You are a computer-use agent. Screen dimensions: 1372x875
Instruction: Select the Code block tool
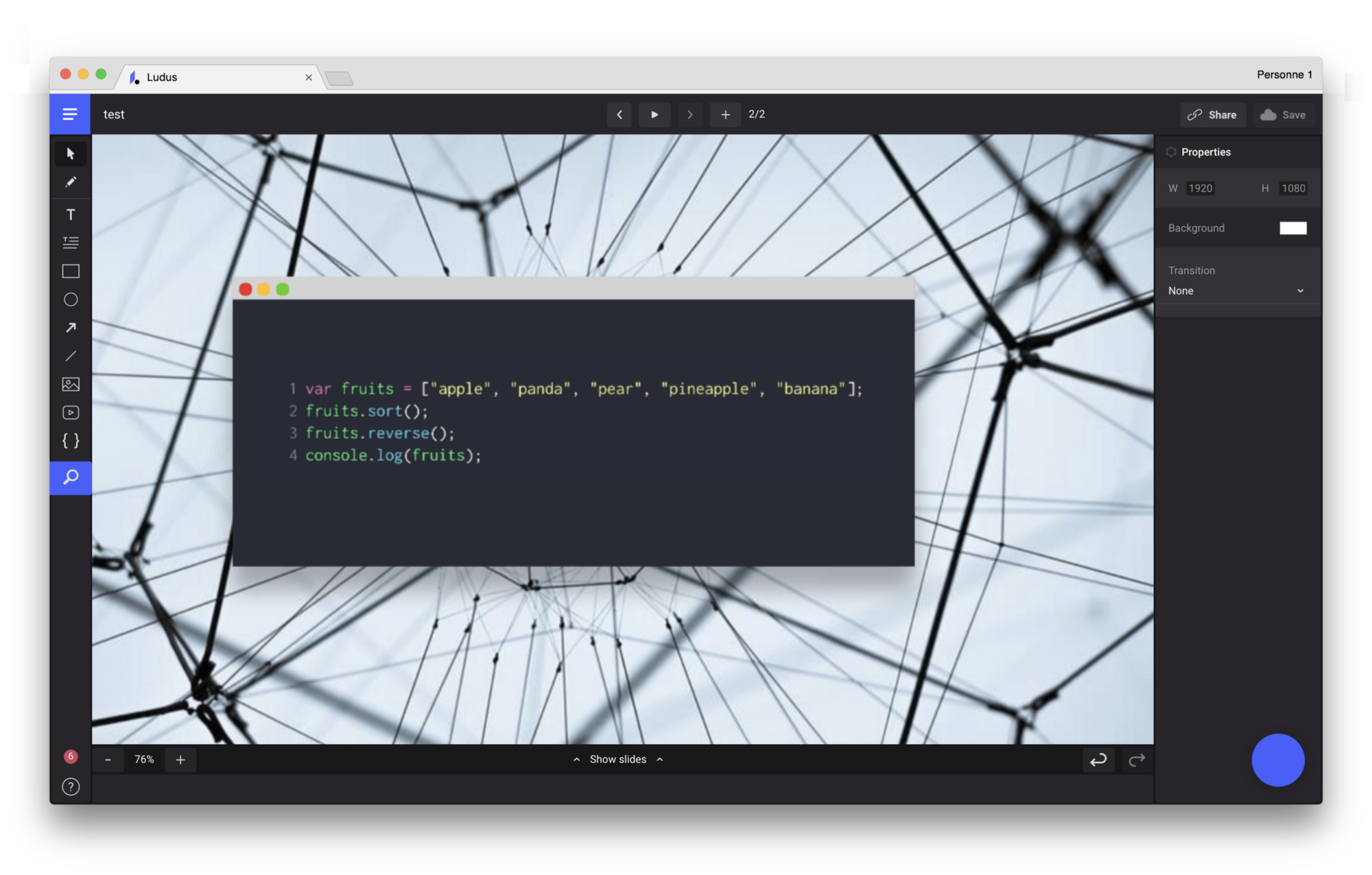pos(70,441)
